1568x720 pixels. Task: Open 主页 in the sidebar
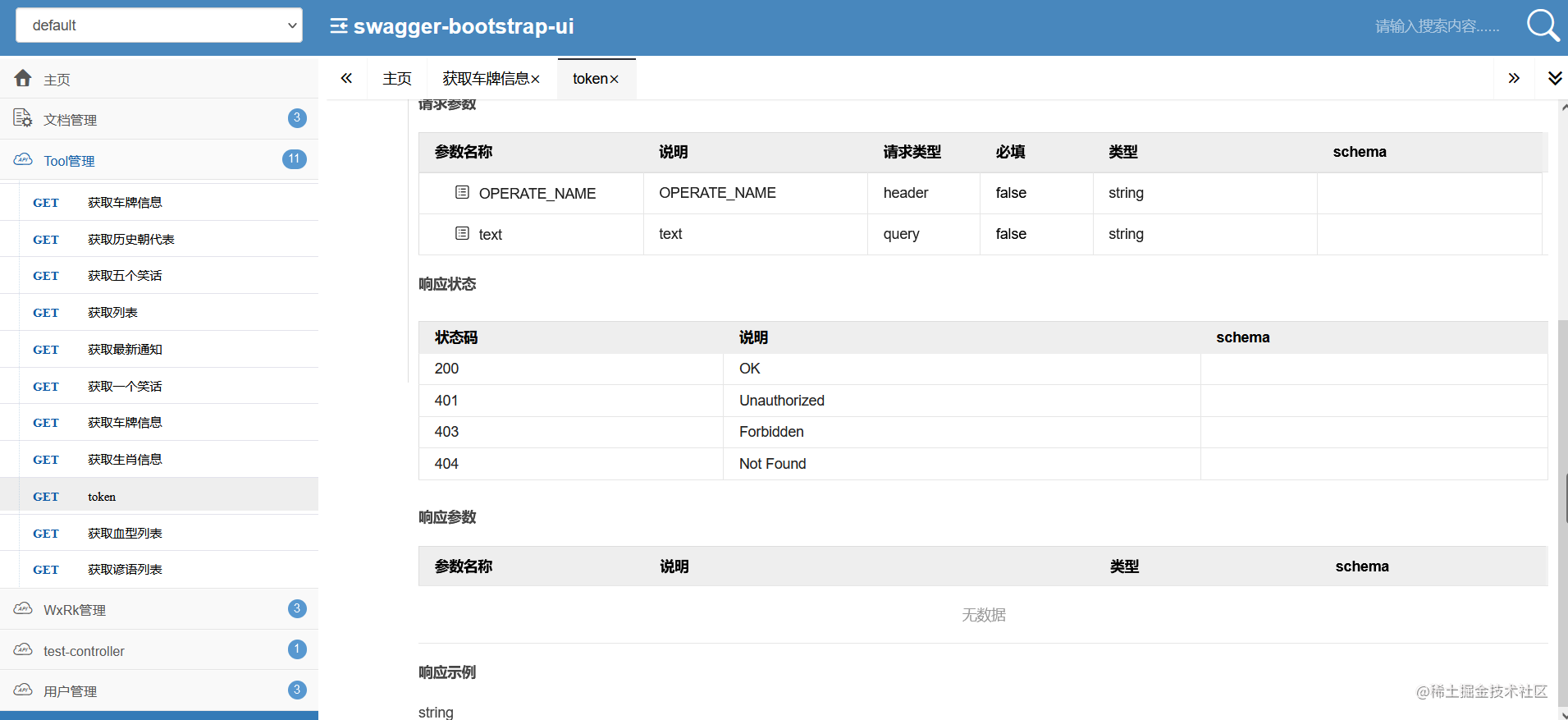[159, 79]
